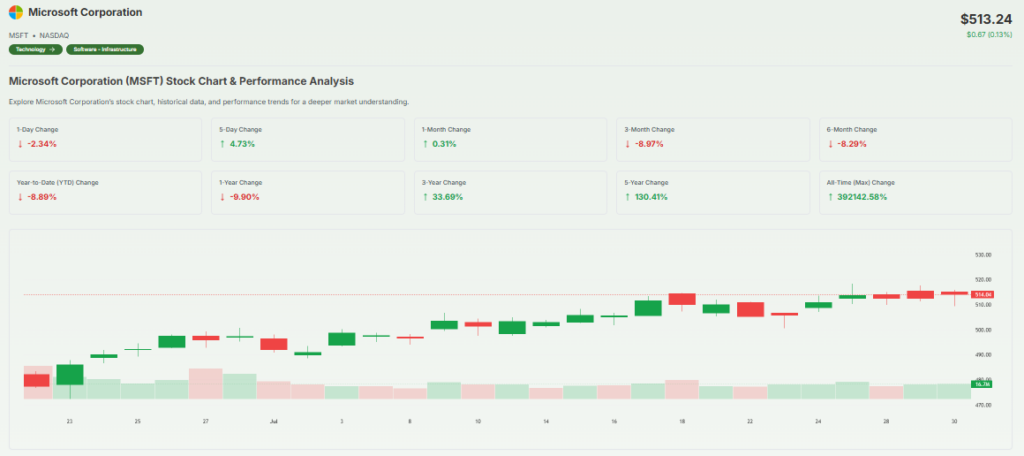Image resolution: width=1024 pixels, height=456 pixels.
Task: Click the green up arrow in 5-Year Change
Action: coord(627,197)
